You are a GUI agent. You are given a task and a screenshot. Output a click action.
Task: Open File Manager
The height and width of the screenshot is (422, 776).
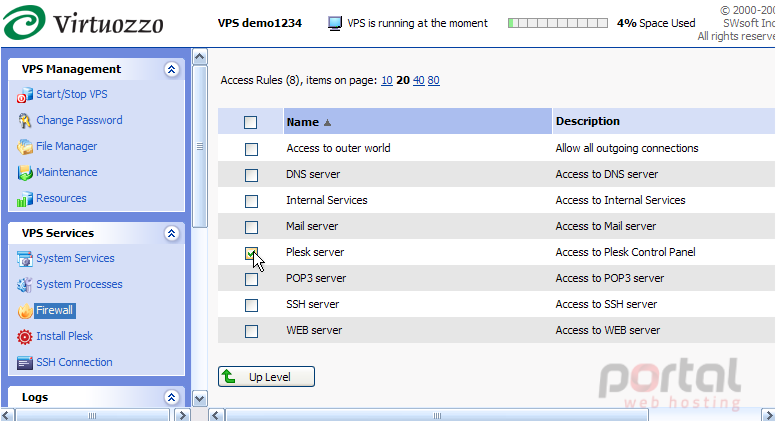tap(66, 146)
